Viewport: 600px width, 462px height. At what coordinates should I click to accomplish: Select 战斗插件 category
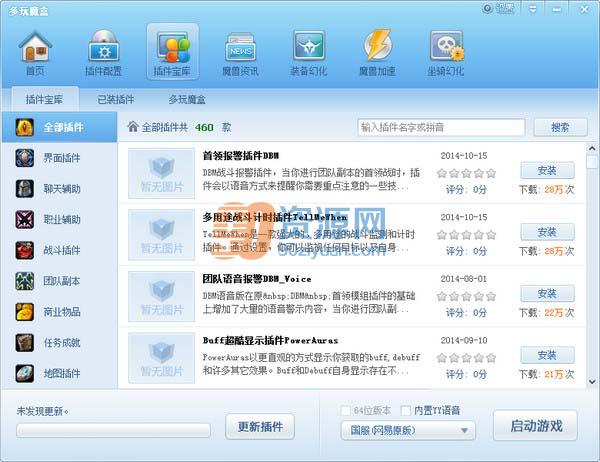click(x=59, y=250)
